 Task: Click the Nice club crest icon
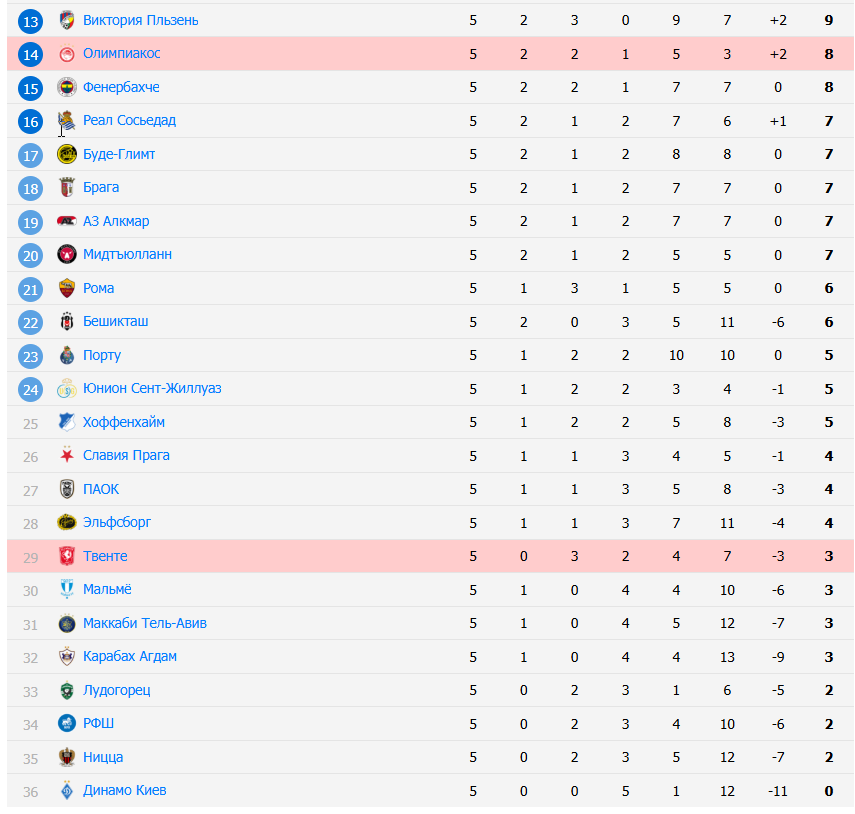click(67, 757)
